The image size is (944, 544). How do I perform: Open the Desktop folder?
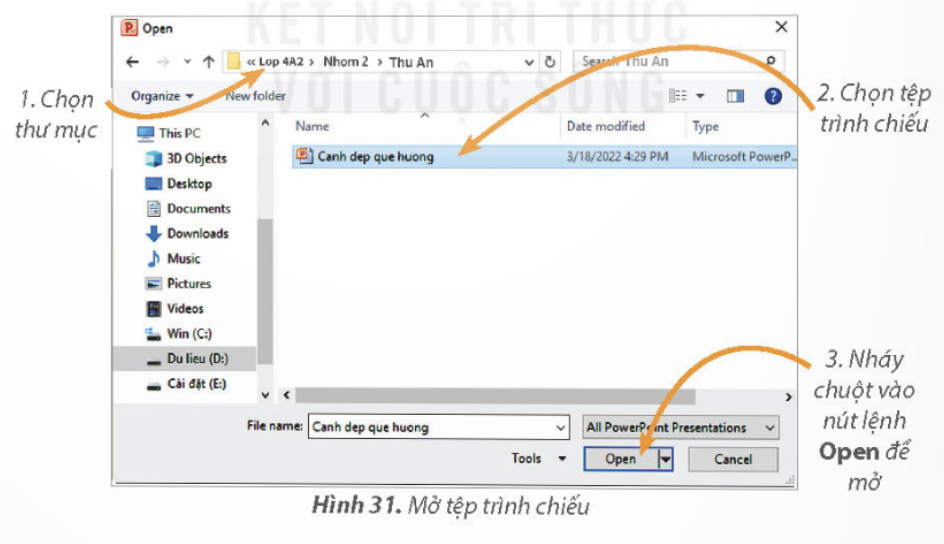coord(189,184)
